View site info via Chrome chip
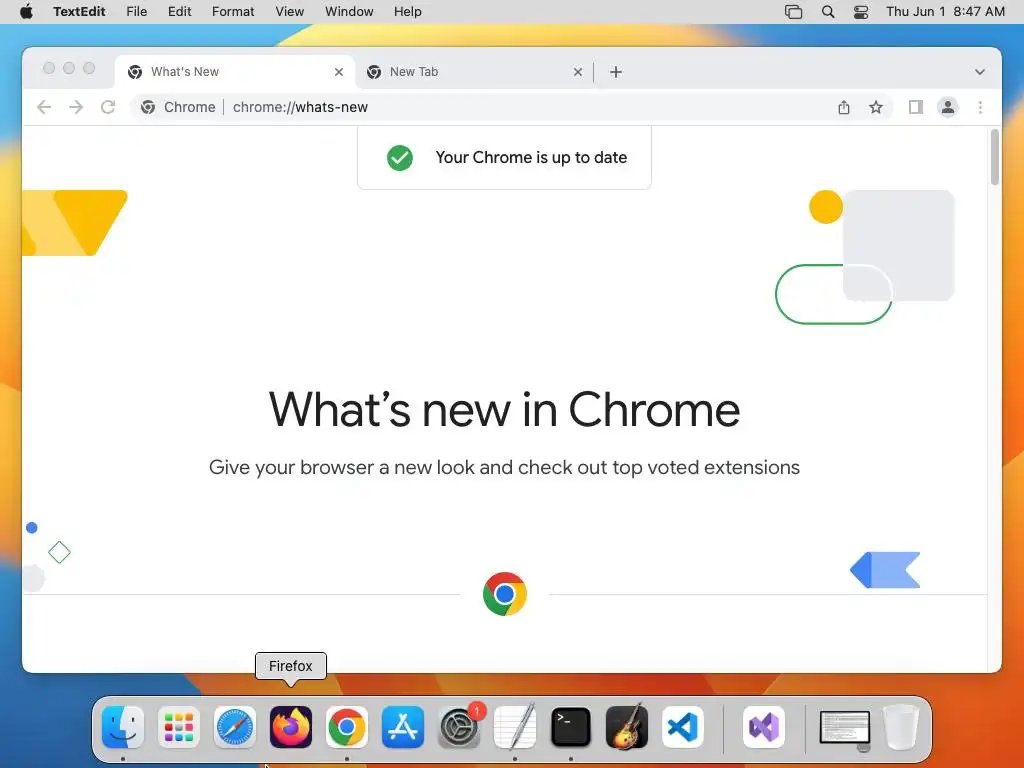 pyautogui.click(x=178, y=107)
